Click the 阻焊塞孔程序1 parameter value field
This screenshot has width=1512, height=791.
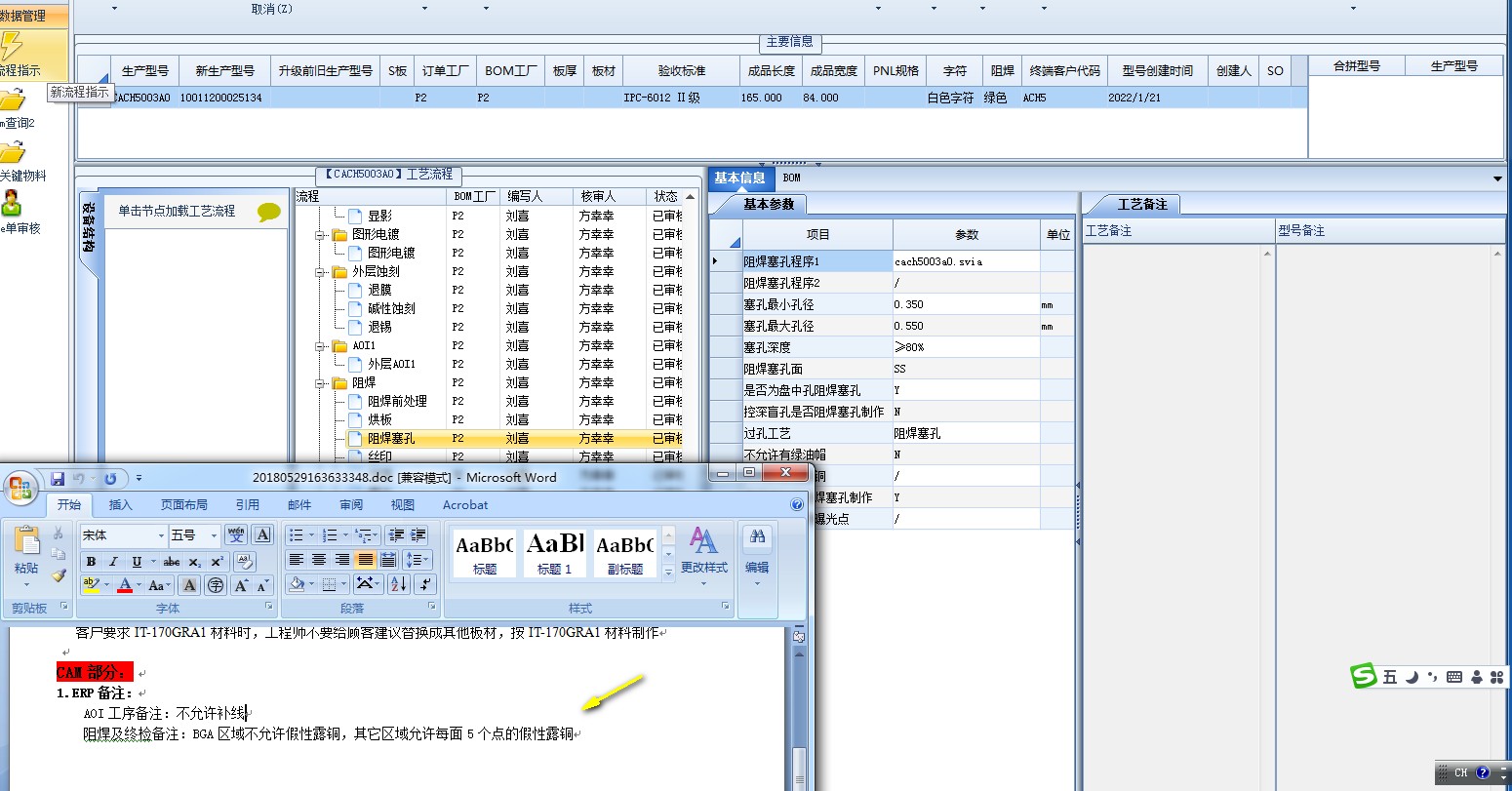click(966, 261)
